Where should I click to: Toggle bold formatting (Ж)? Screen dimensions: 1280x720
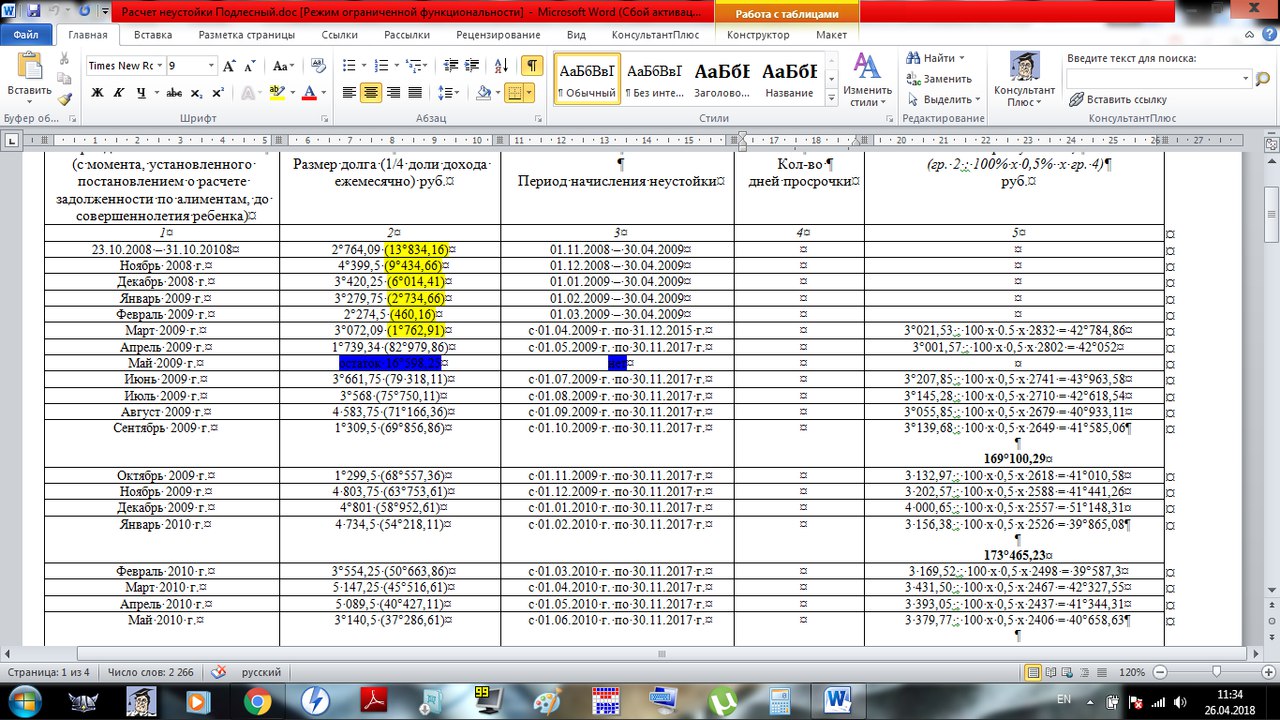pos(98,93)
